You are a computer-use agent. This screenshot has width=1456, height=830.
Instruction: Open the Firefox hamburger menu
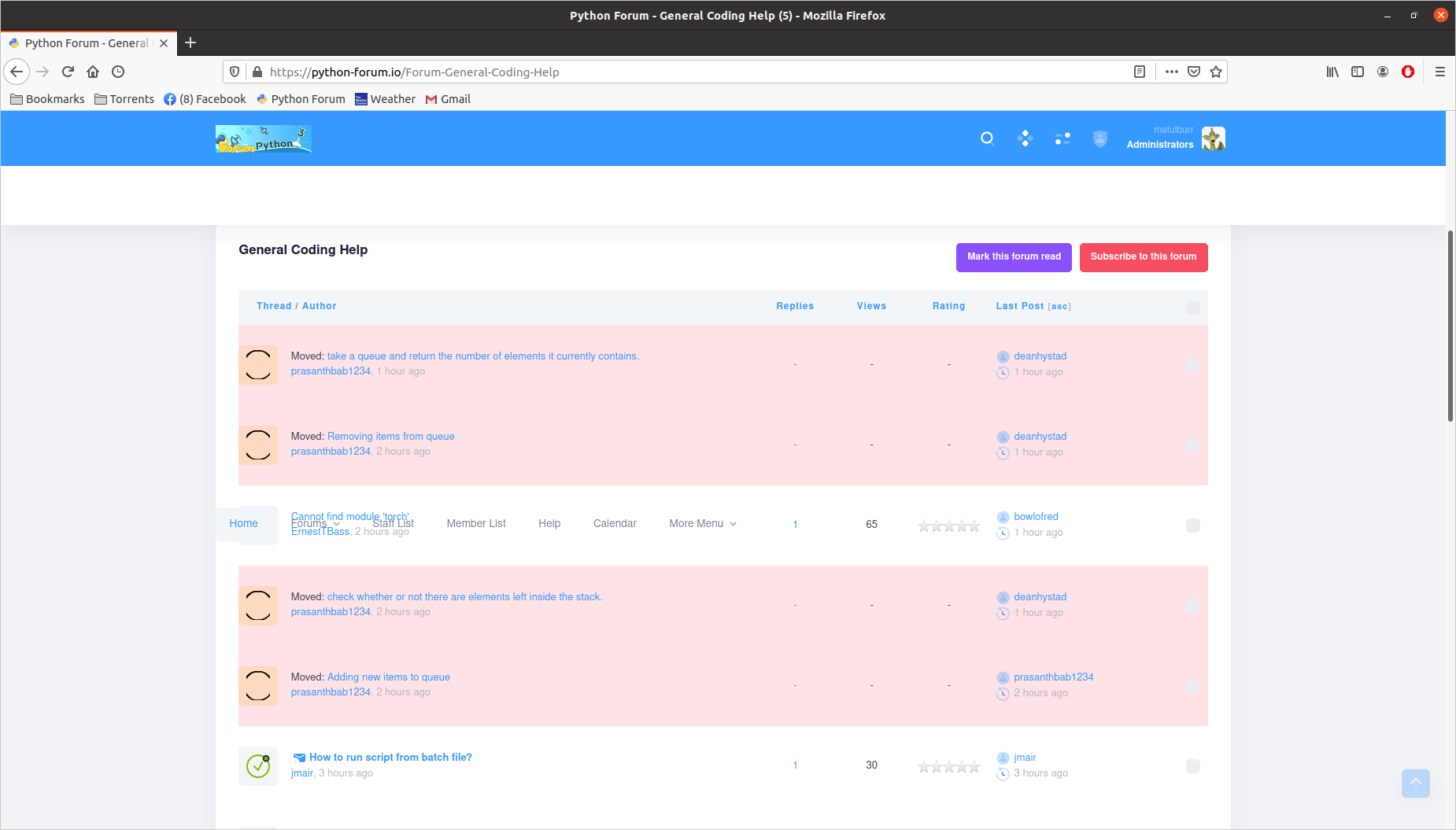click(1439, 72)
